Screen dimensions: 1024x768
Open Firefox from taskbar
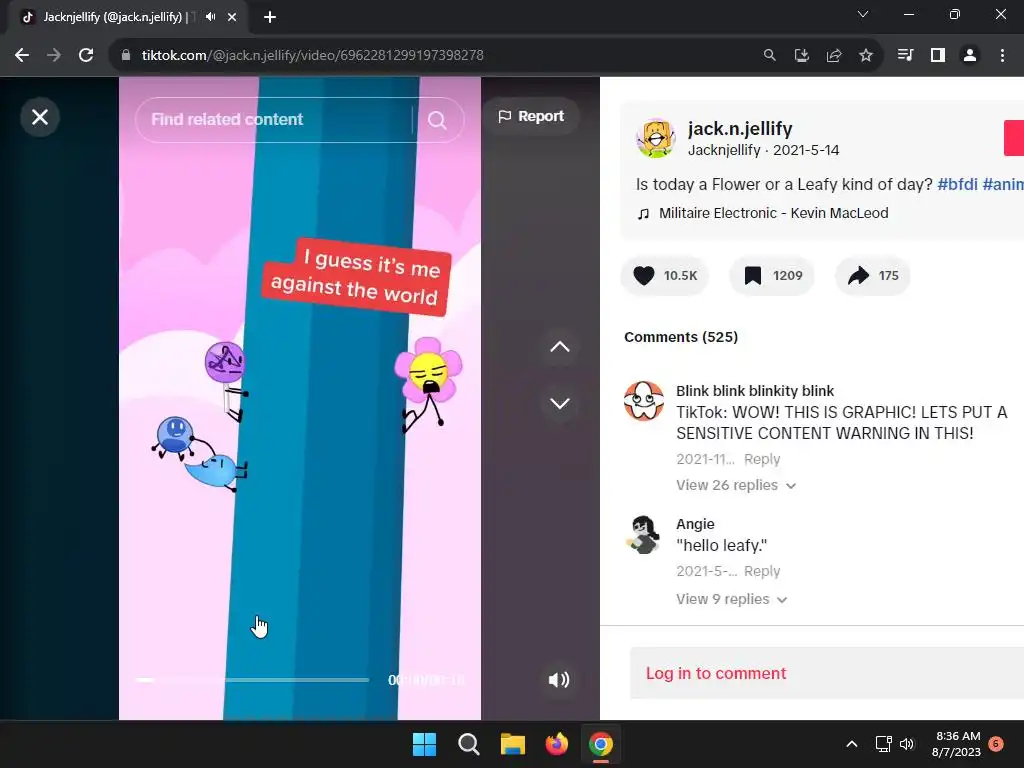pos(556,744)
